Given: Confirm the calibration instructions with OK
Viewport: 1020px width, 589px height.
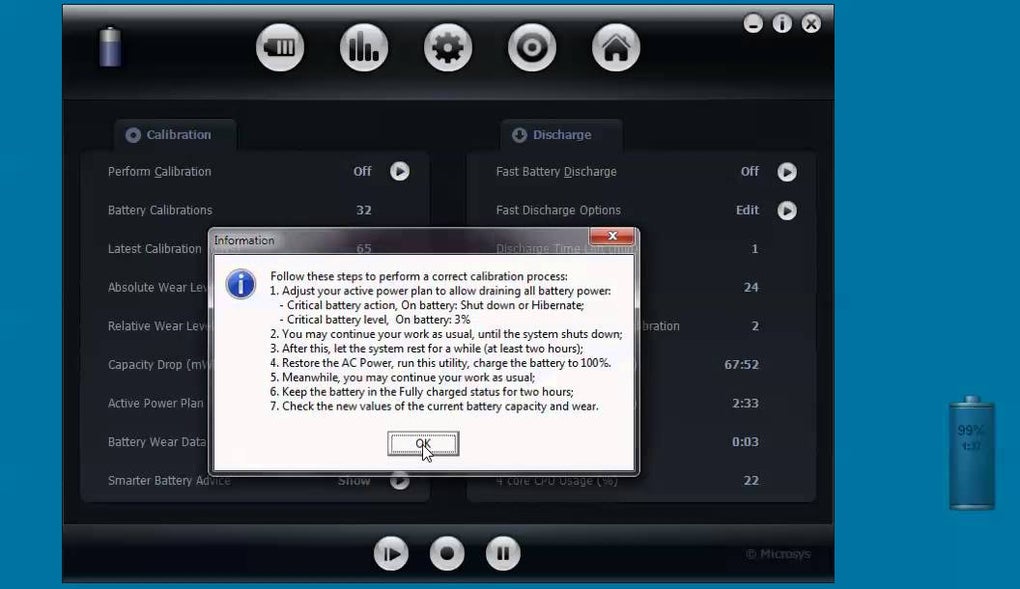Looking at the screenshot, I should coord(421,443).
